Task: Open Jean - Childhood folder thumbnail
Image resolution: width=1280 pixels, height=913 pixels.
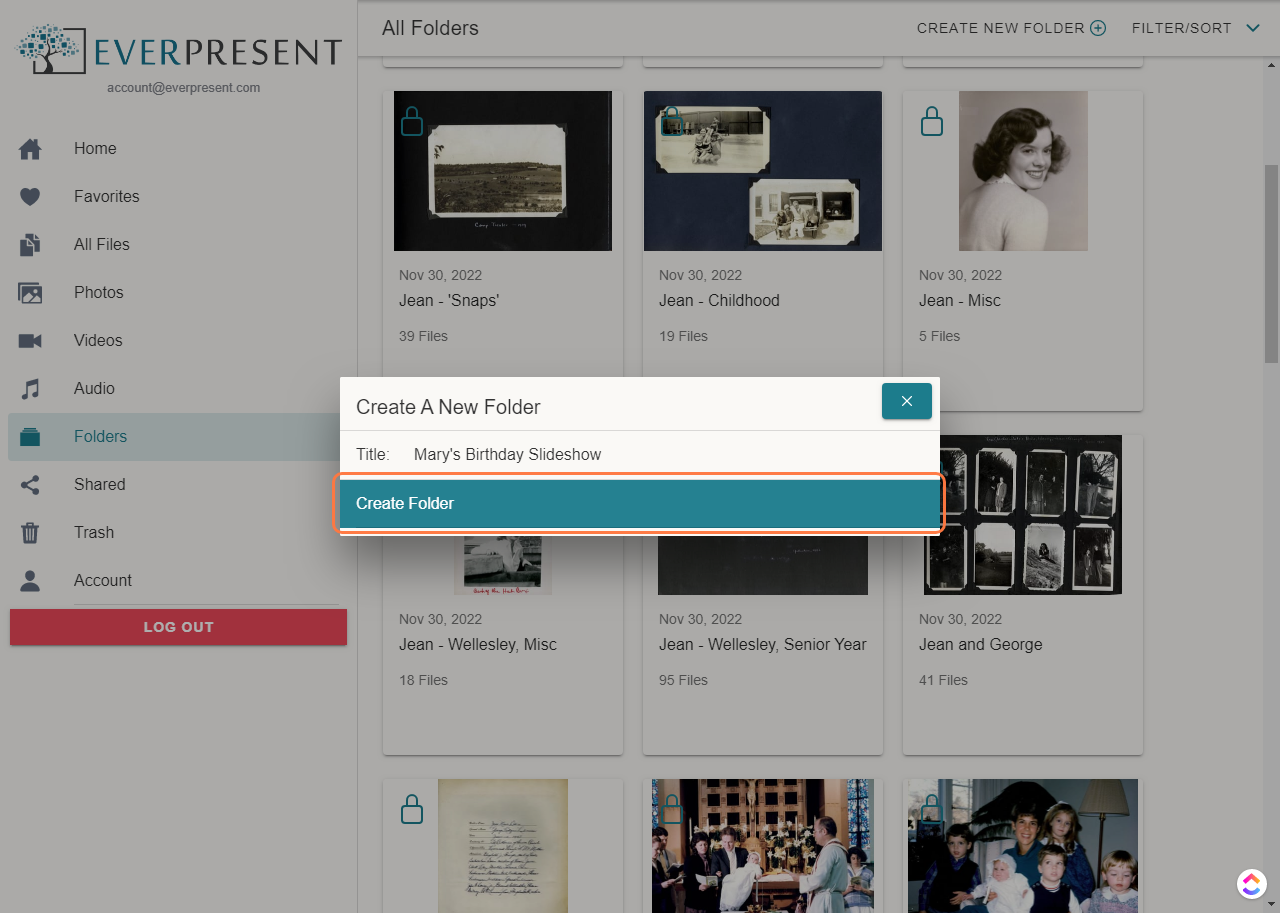Action: (x=763, y=171)
